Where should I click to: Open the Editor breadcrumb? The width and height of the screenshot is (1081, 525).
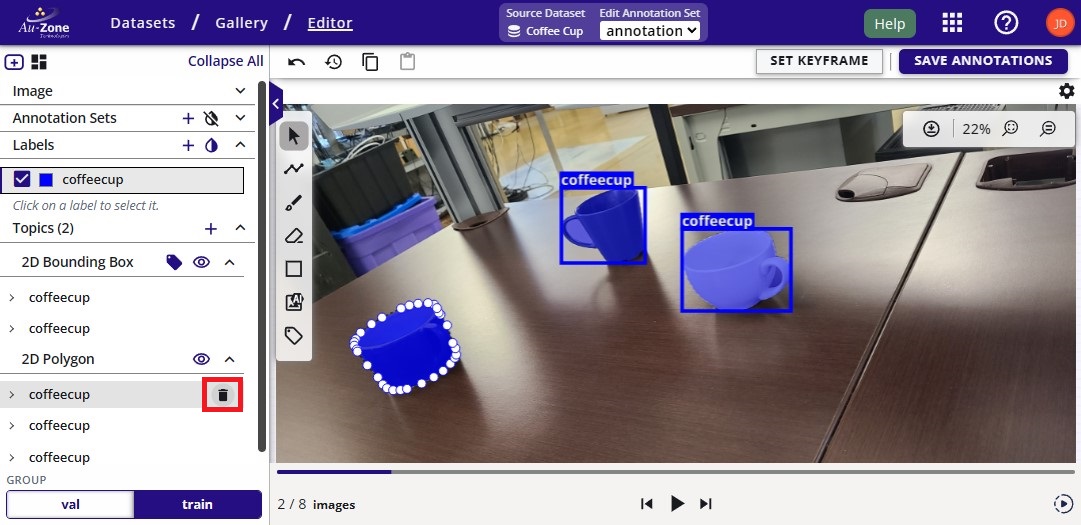(330, 23)
